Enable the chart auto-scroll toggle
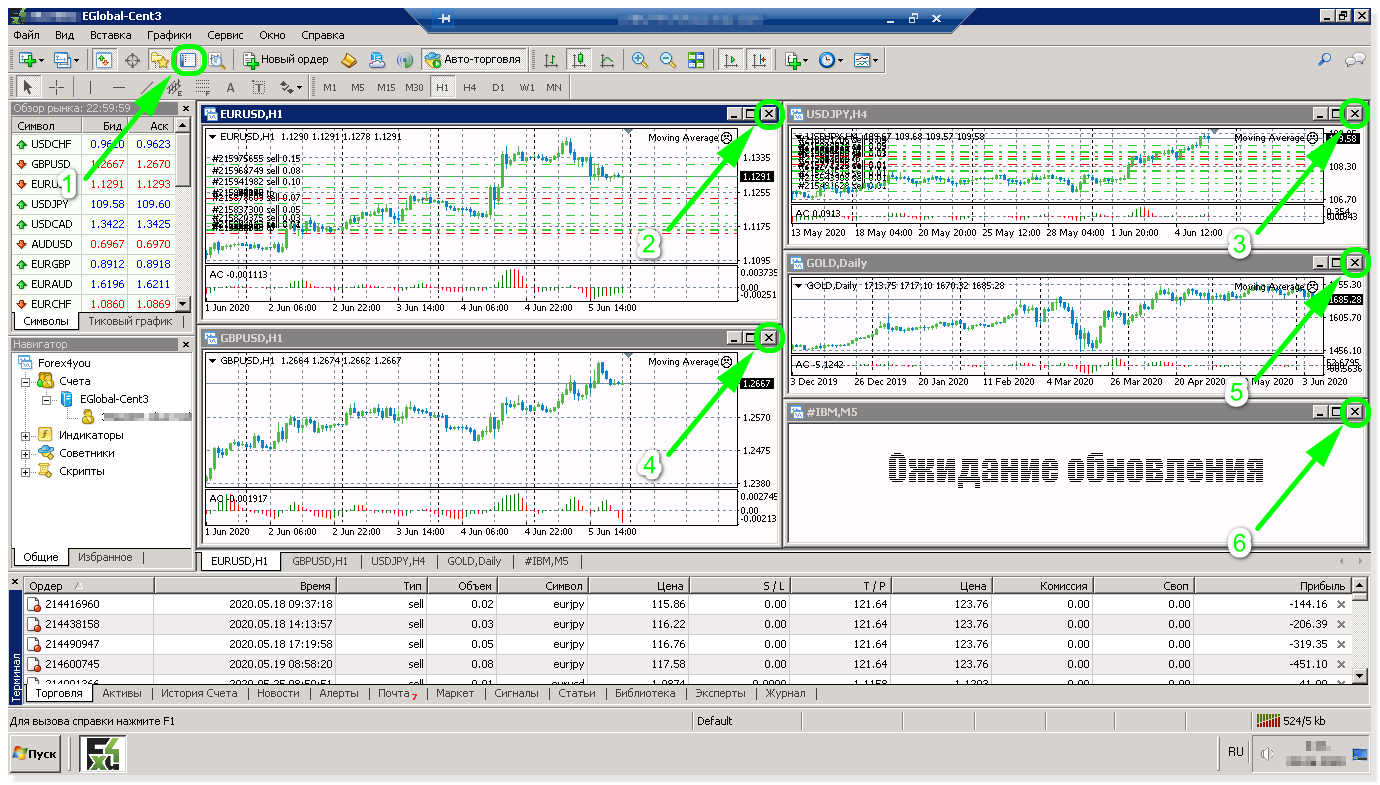1380x785 pixels. [x=731, y=60]
